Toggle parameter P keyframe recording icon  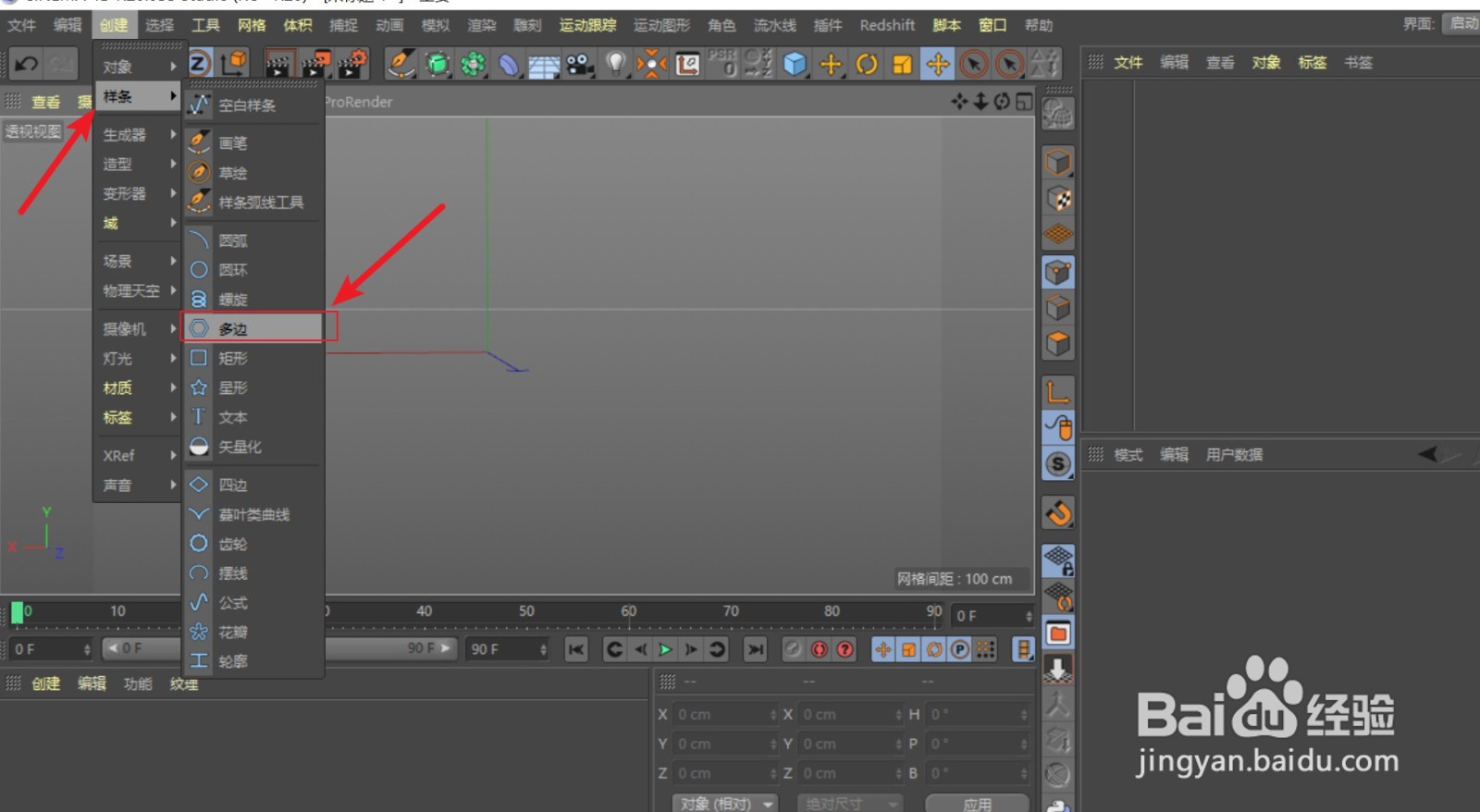coord(960,649)
